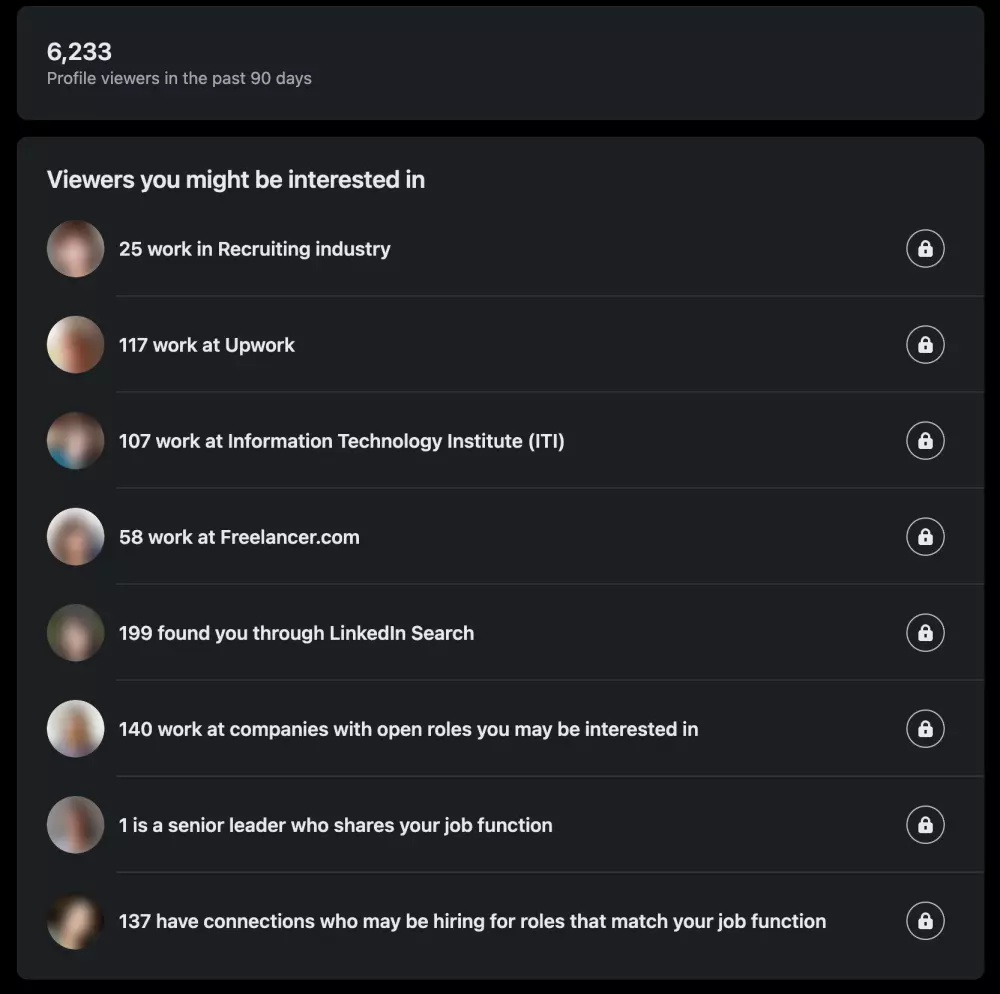
Task: Open "25 work in Recruiting industry" link
Action: (x=254, y=249)
